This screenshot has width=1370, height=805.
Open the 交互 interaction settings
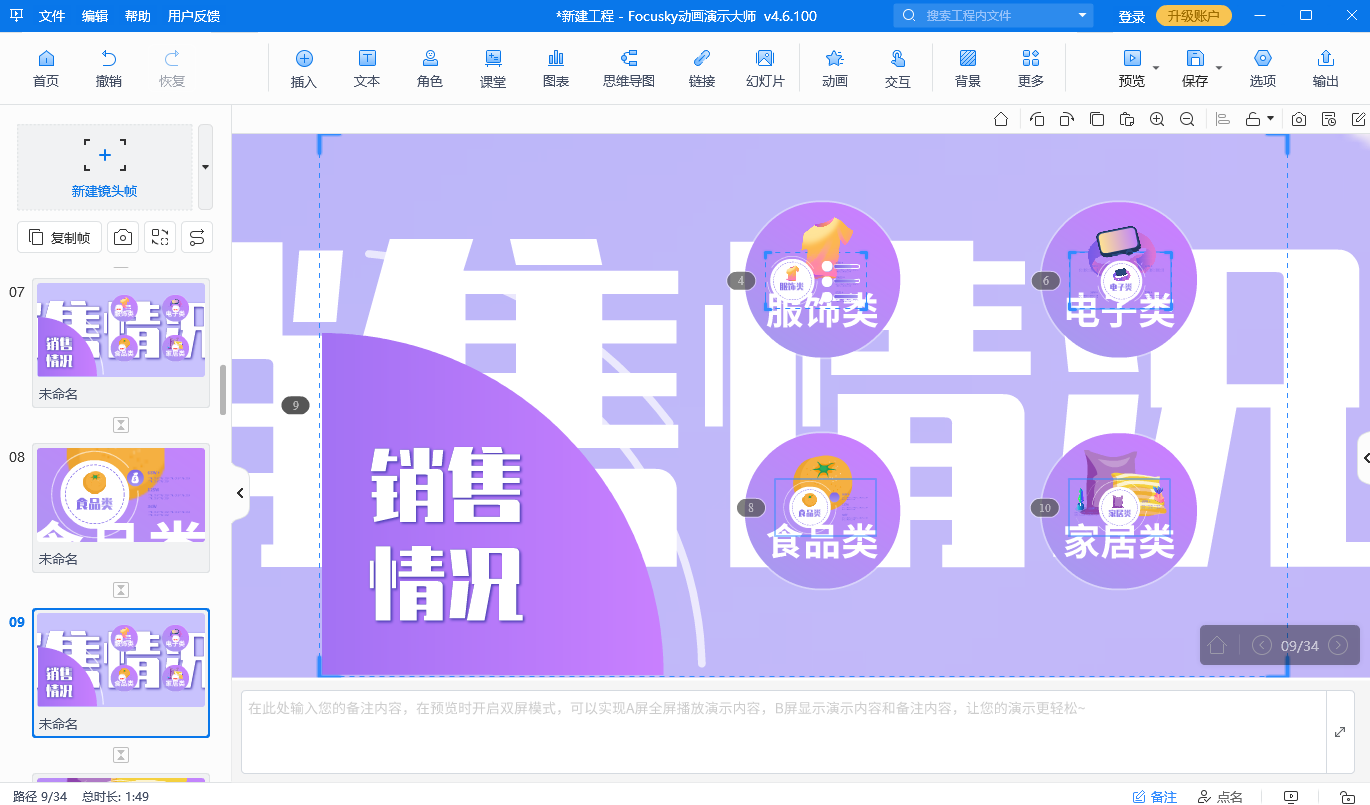(x=898, y=69)
